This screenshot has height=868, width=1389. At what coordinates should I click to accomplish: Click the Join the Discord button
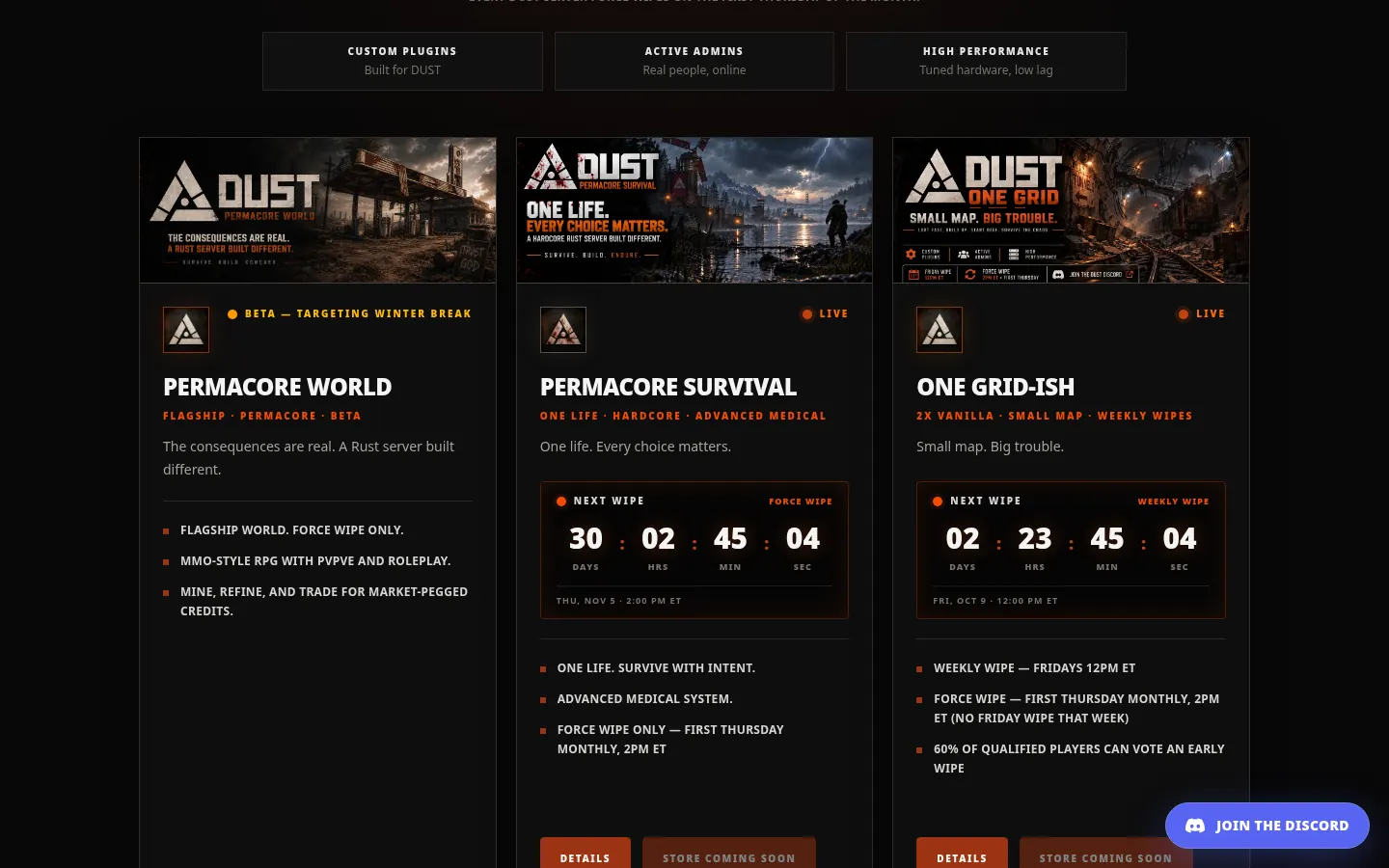(x=1267, y=826)
